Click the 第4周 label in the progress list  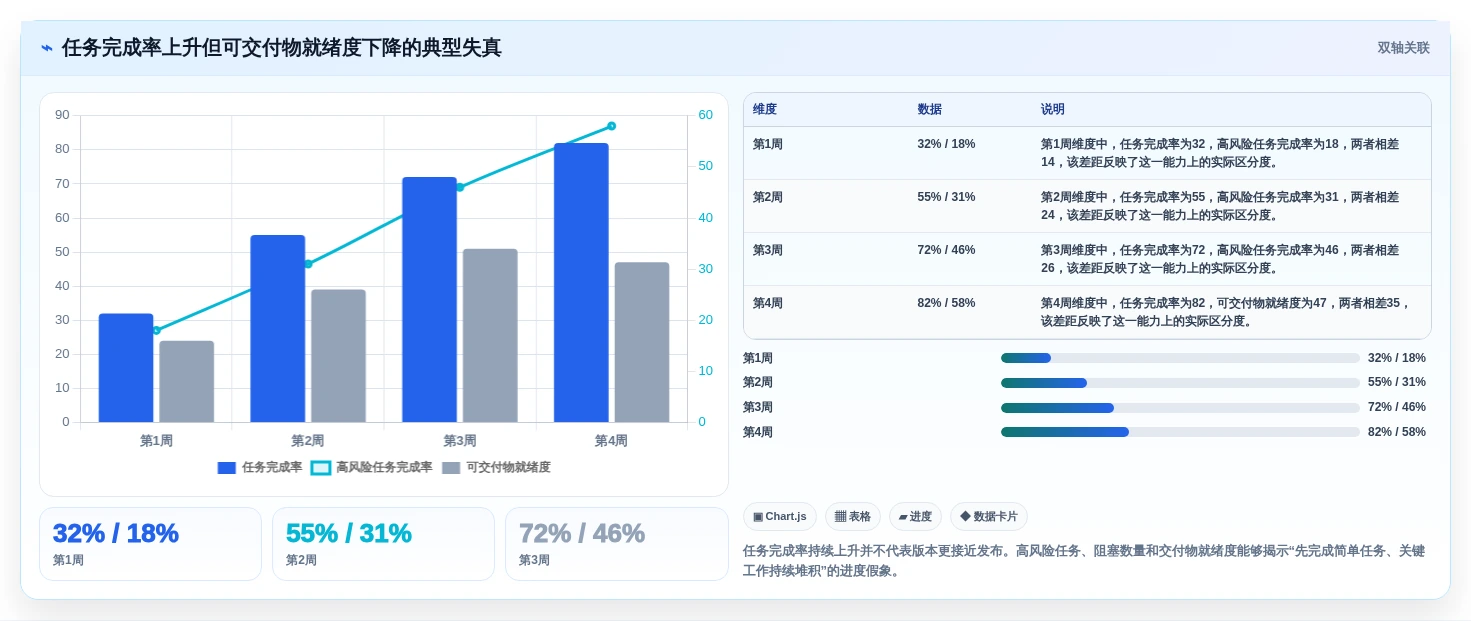tap(758, 432)
